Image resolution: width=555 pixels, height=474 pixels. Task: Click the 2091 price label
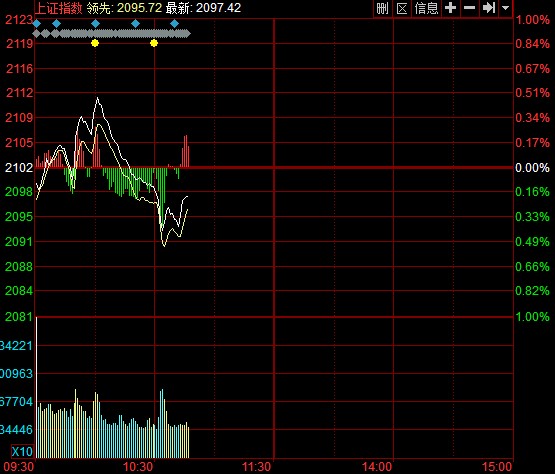pyautogui.click(x=19, y=242)
